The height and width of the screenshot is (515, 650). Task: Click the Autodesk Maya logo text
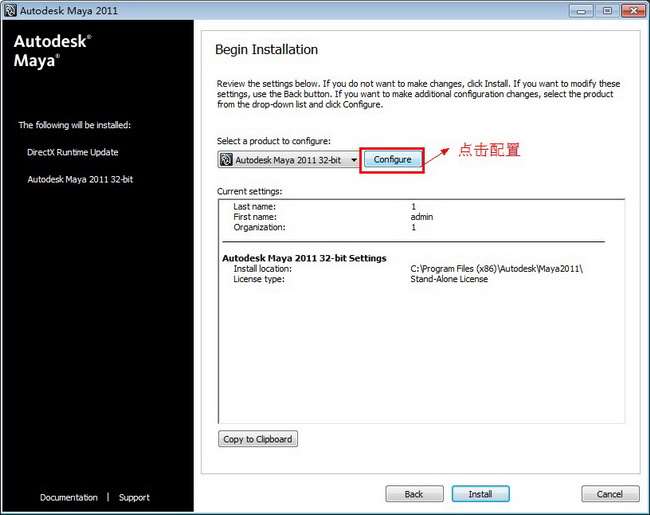(52, 51)
